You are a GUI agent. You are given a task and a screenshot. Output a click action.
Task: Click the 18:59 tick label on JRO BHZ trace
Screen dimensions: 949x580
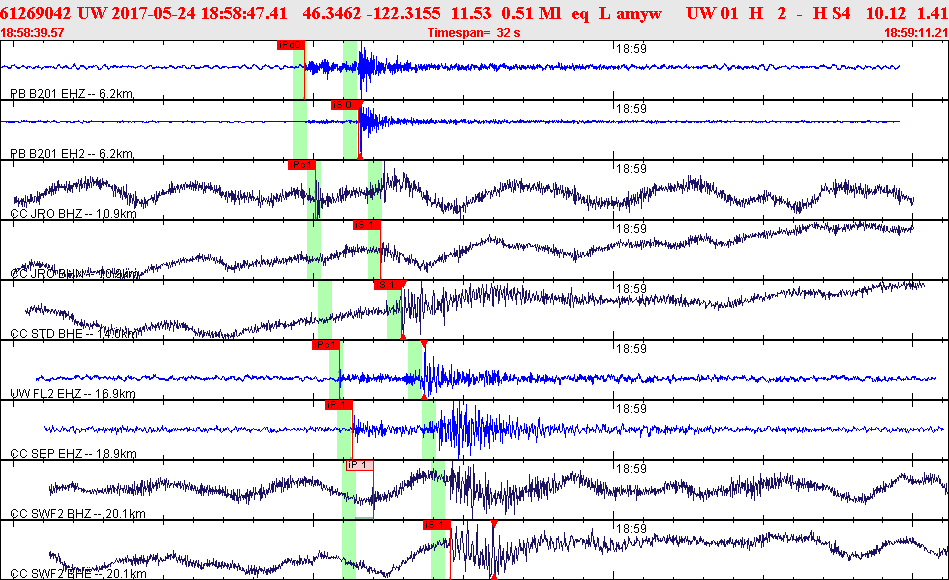click(631, 169)
